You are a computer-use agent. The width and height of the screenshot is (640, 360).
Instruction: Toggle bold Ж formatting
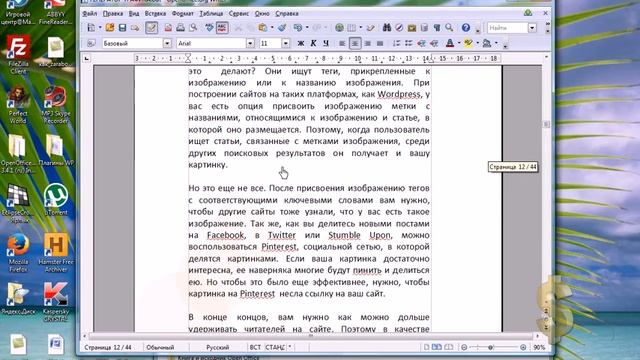301,43
